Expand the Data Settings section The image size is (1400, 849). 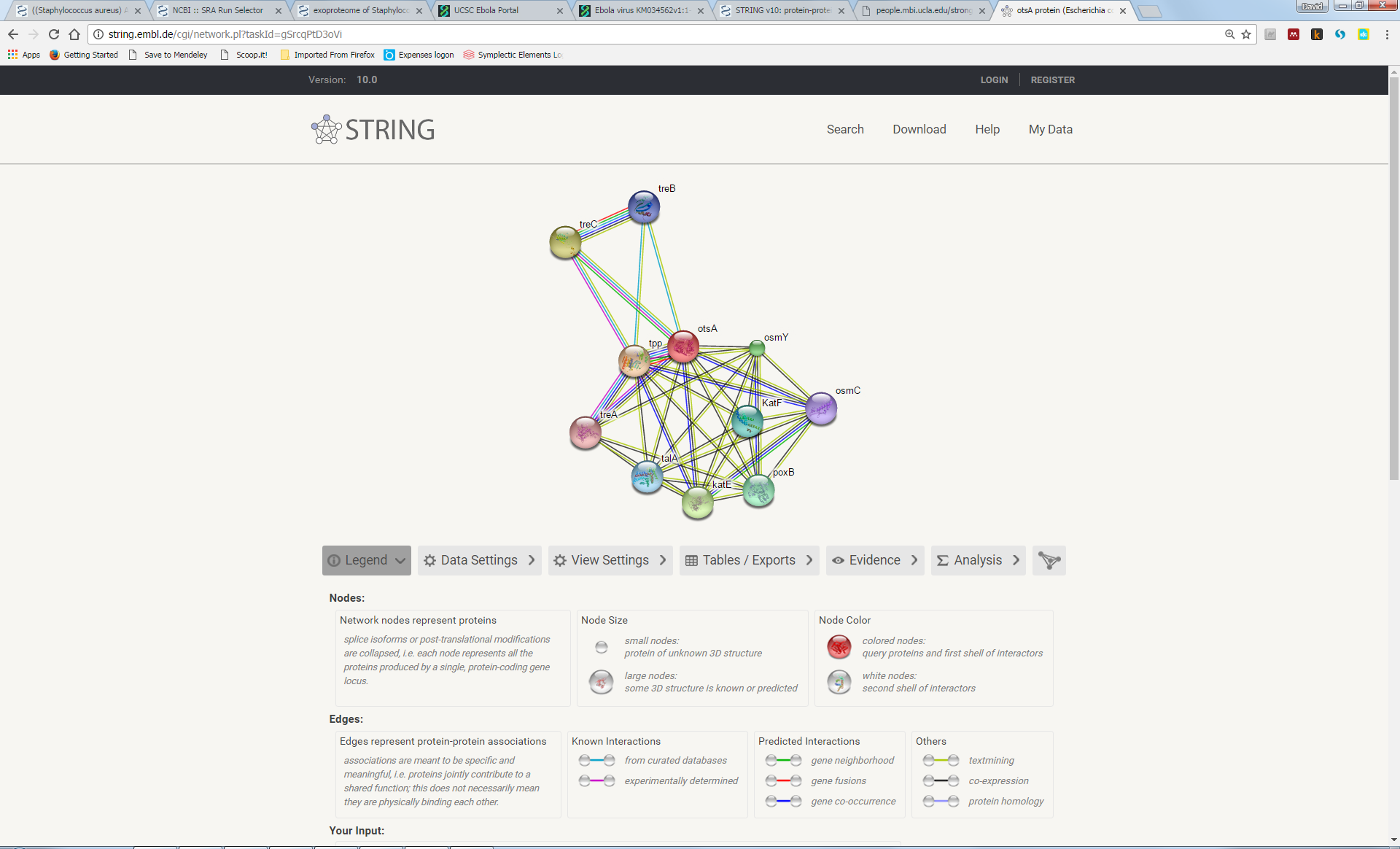pyautogui.click(x=479, y=560)
